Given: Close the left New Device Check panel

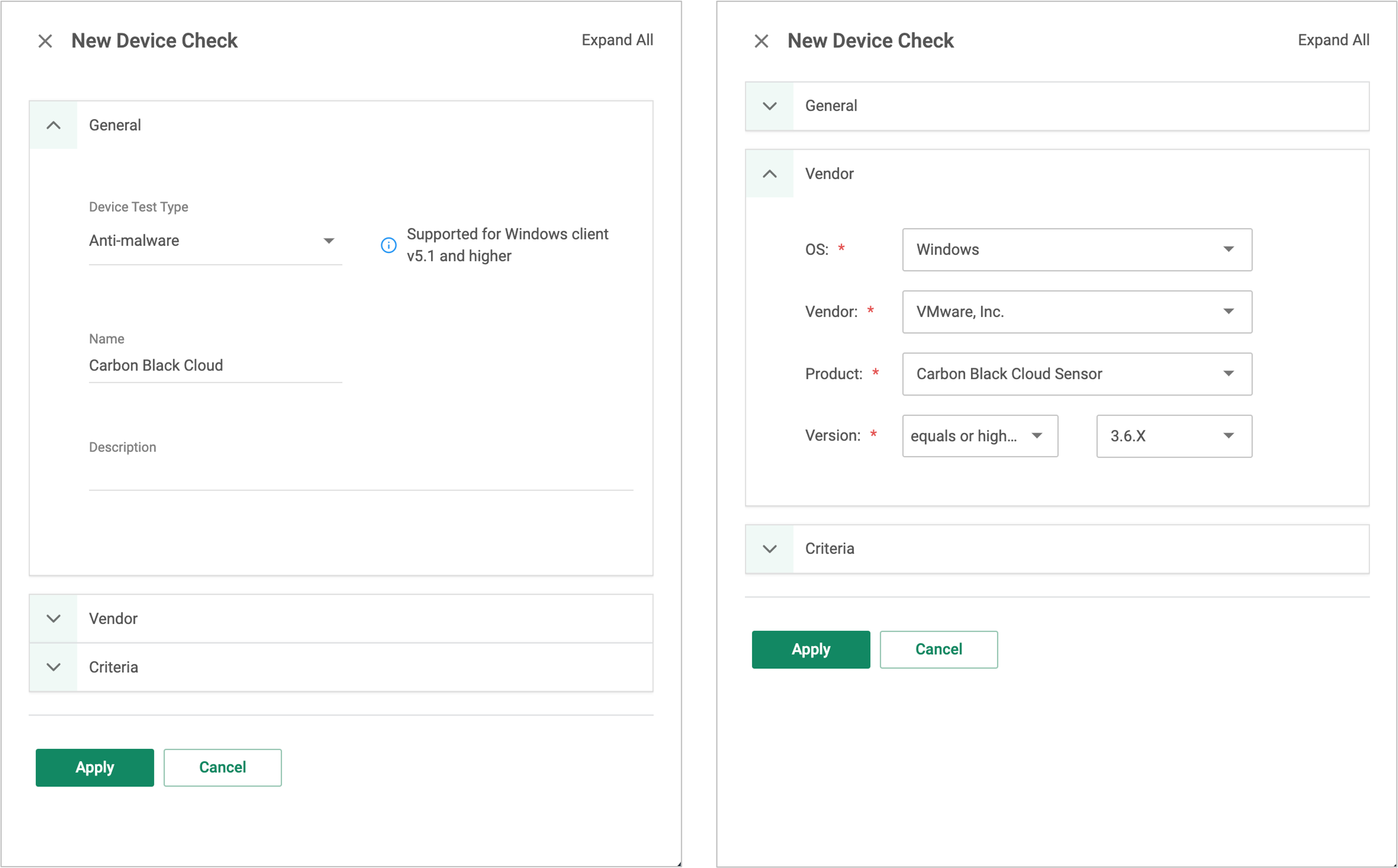Looking at the screenshot, I should tap(45, 41).
